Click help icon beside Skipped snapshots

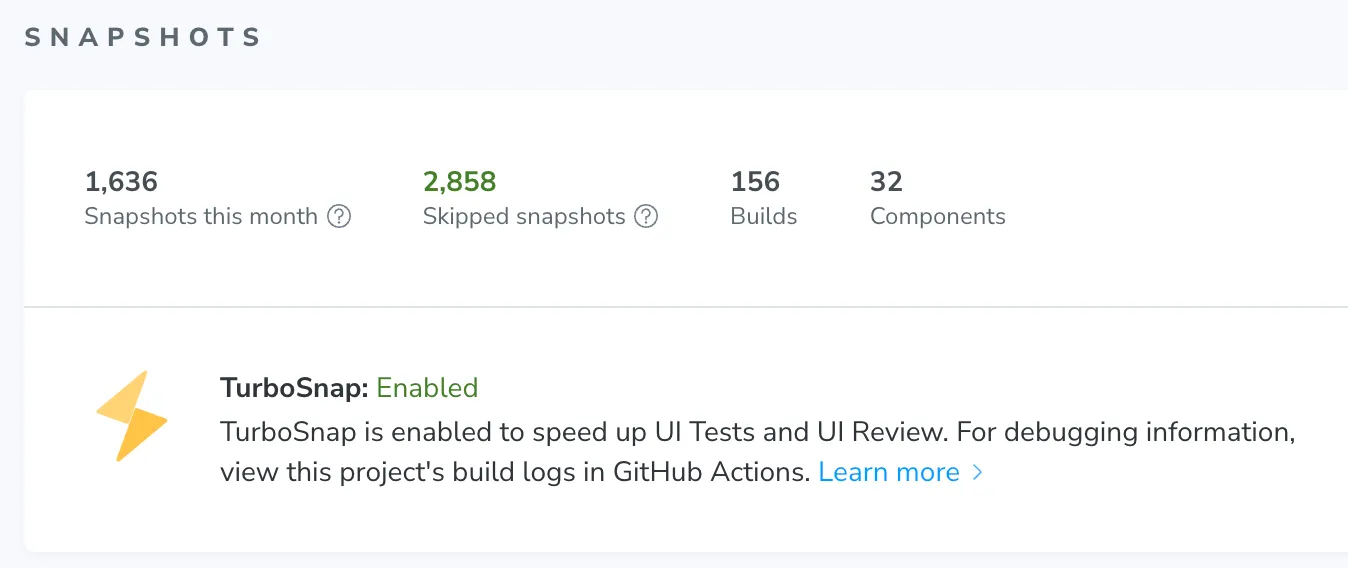[x=647, y=216]
